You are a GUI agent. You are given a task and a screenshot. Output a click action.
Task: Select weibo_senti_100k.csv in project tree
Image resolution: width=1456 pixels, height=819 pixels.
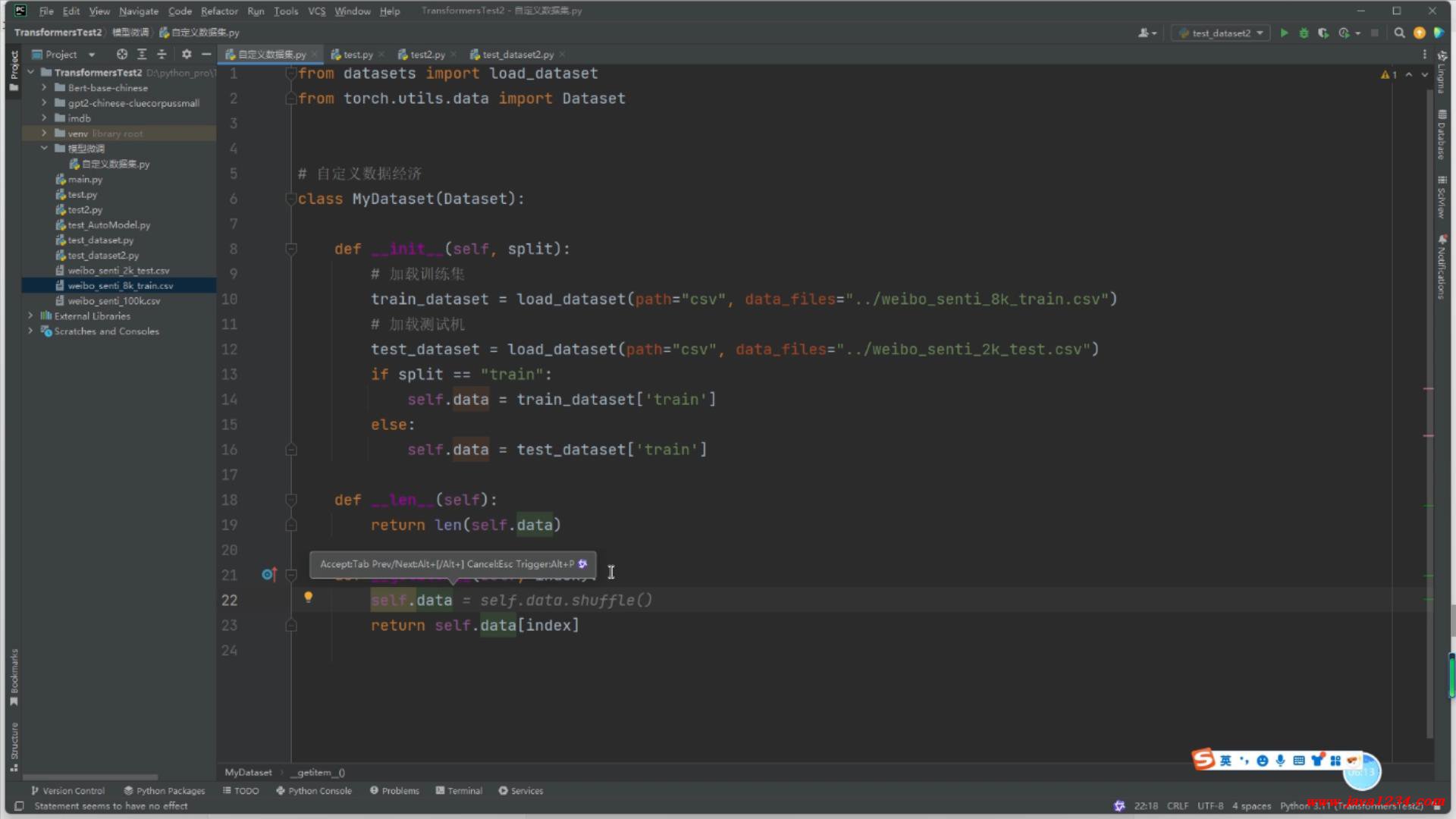point(114,301)
